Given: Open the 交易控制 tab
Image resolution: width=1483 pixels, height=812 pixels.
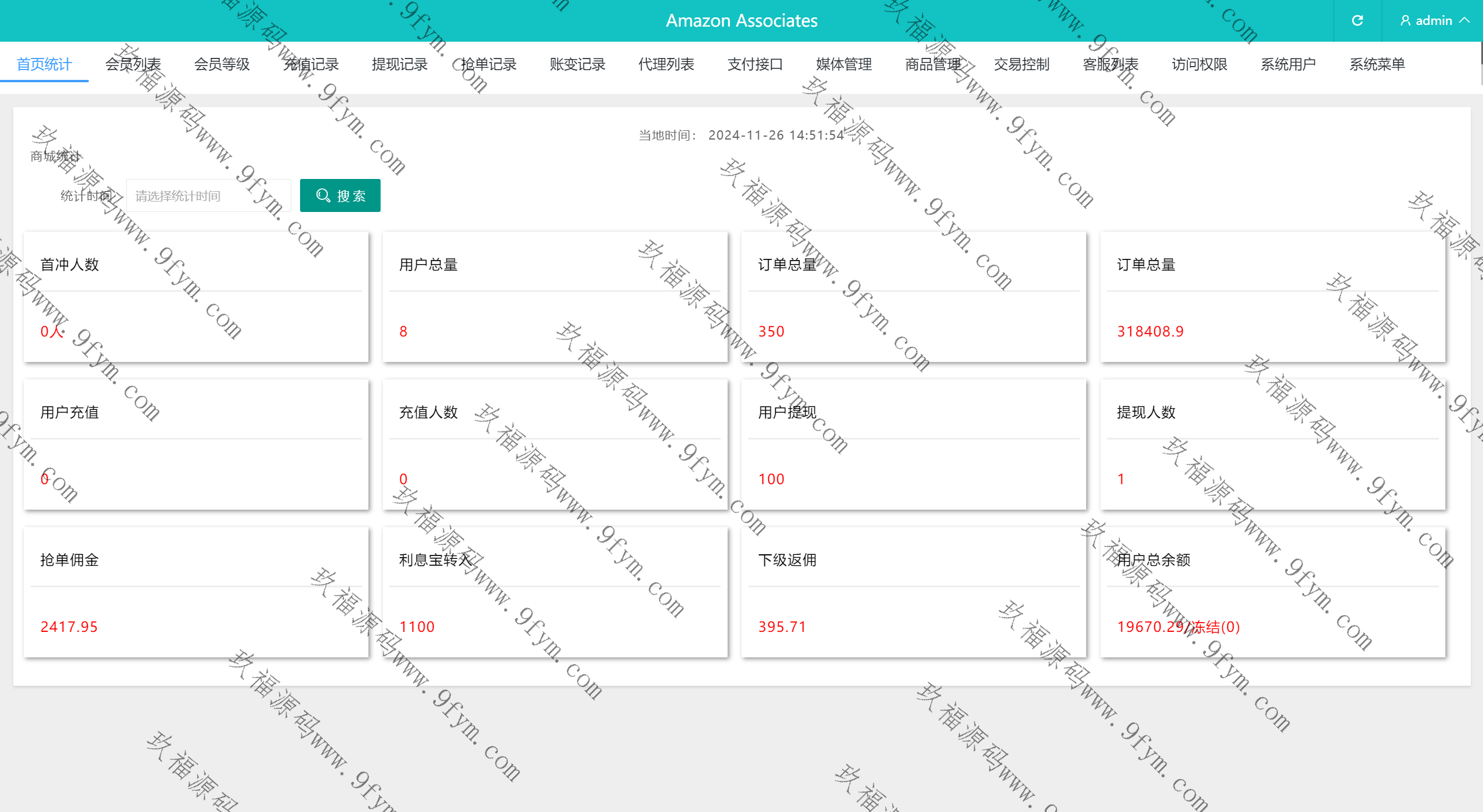Looking at the screenshot, I should [x=1022, y=64].
